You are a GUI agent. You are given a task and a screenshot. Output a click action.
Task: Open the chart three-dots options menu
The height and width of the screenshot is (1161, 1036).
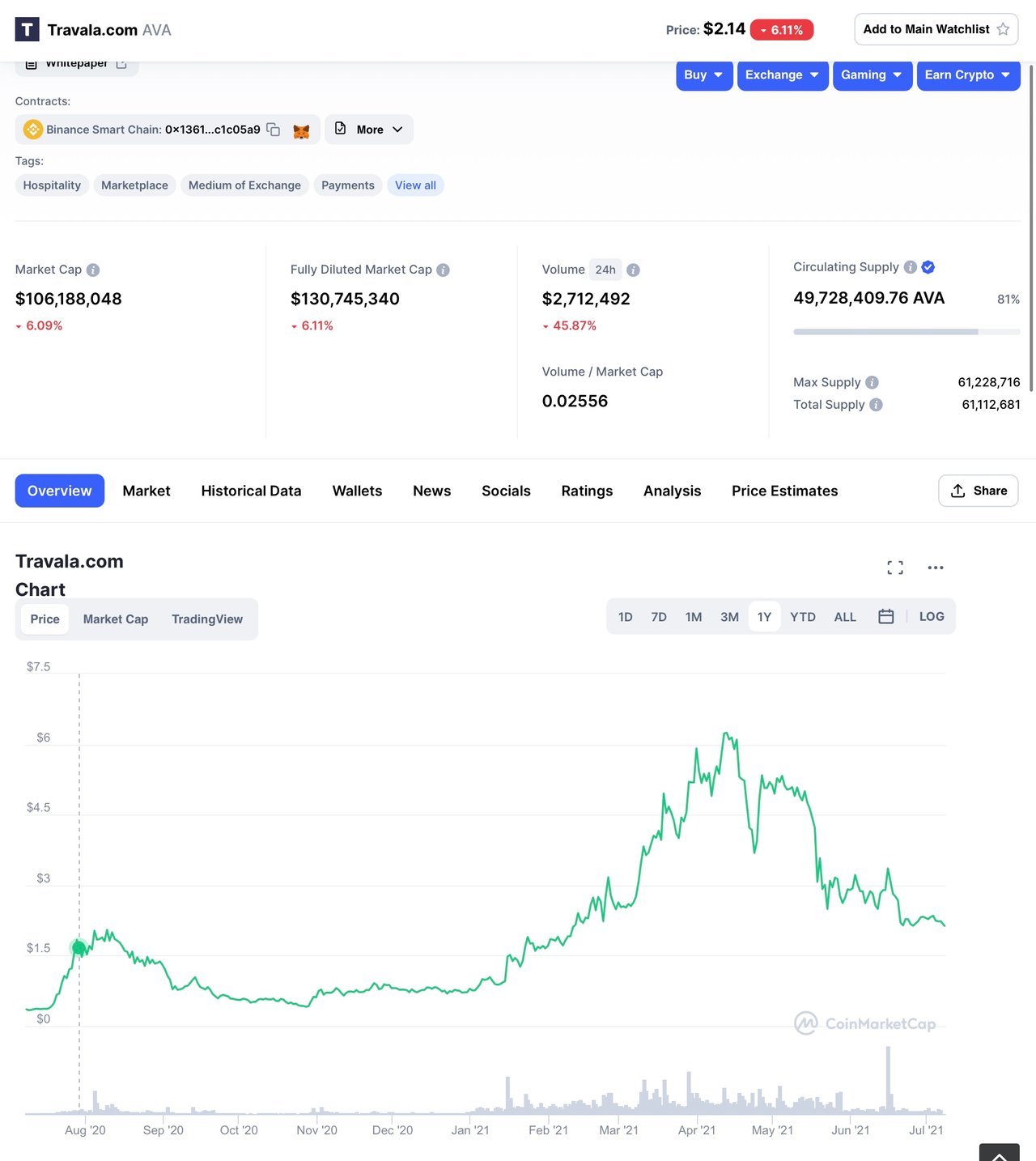936,568
